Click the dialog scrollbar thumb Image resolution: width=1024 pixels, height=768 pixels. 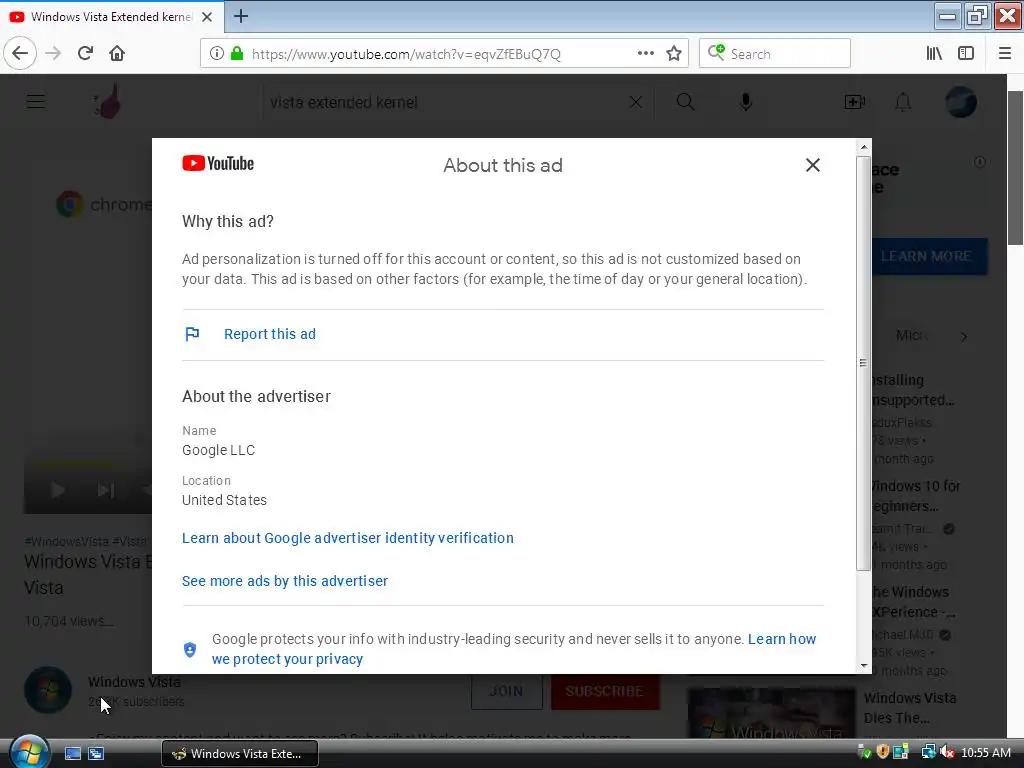(x=863, y=363)
